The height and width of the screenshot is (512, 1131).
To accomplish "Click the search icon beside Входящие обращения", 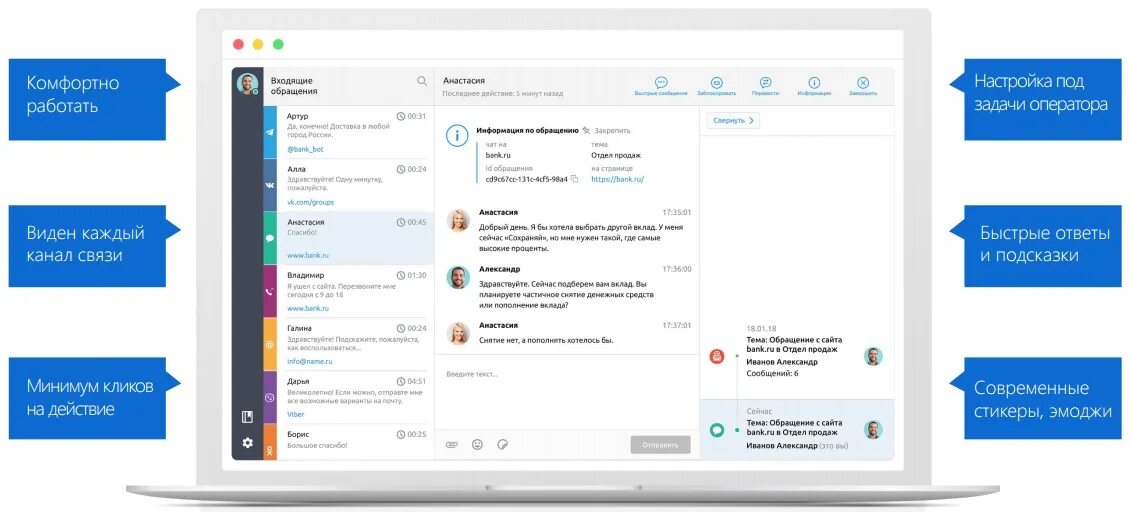I will pos(422,81).
